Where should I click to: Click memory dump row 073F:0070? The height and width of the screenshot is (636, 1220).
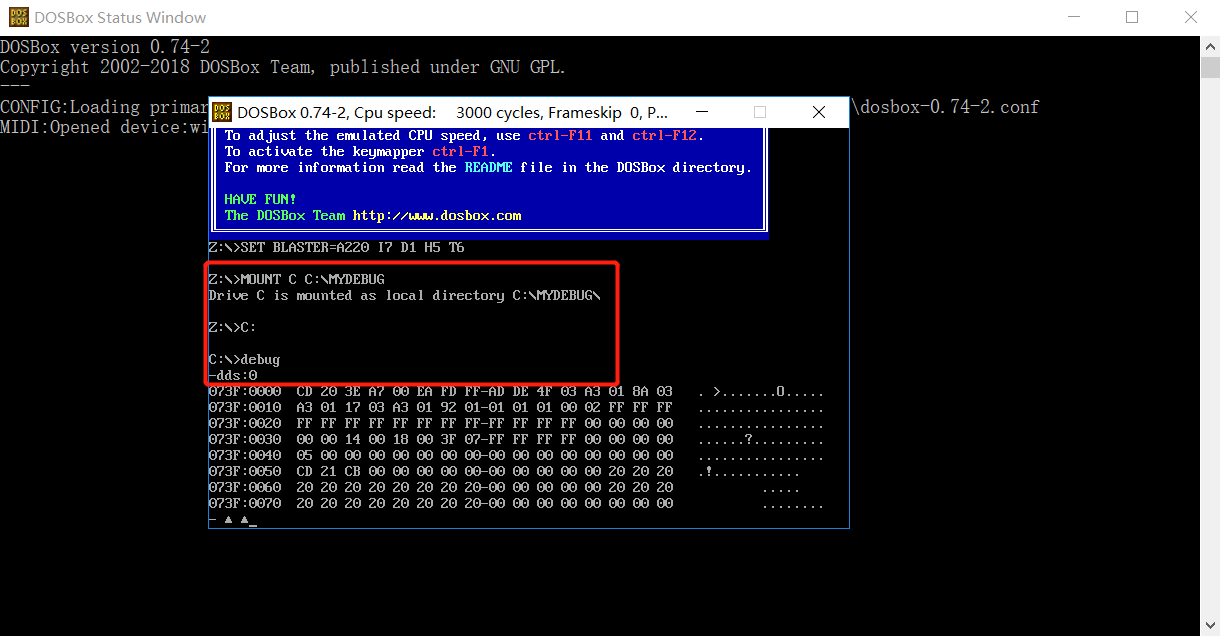point(516,503)
